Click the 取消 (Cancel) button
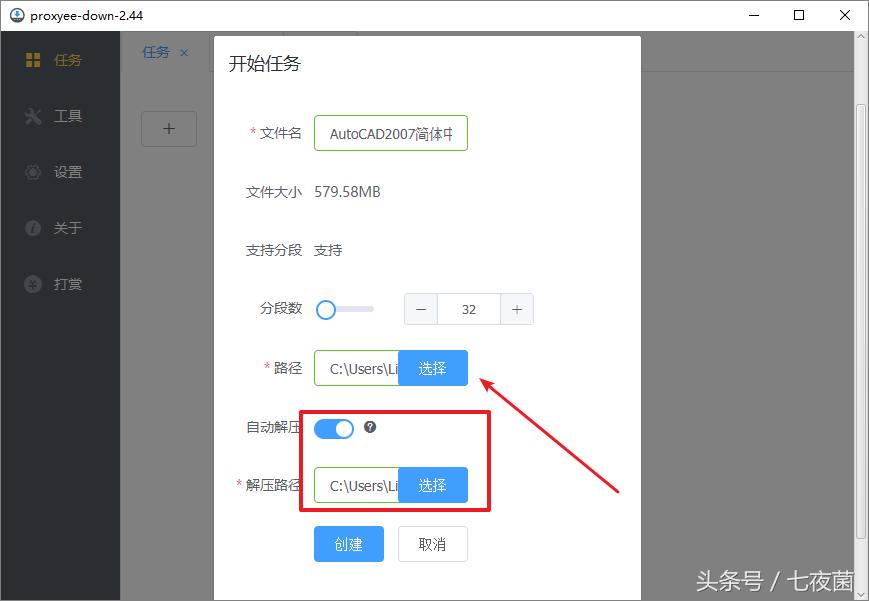 point(432,544)
